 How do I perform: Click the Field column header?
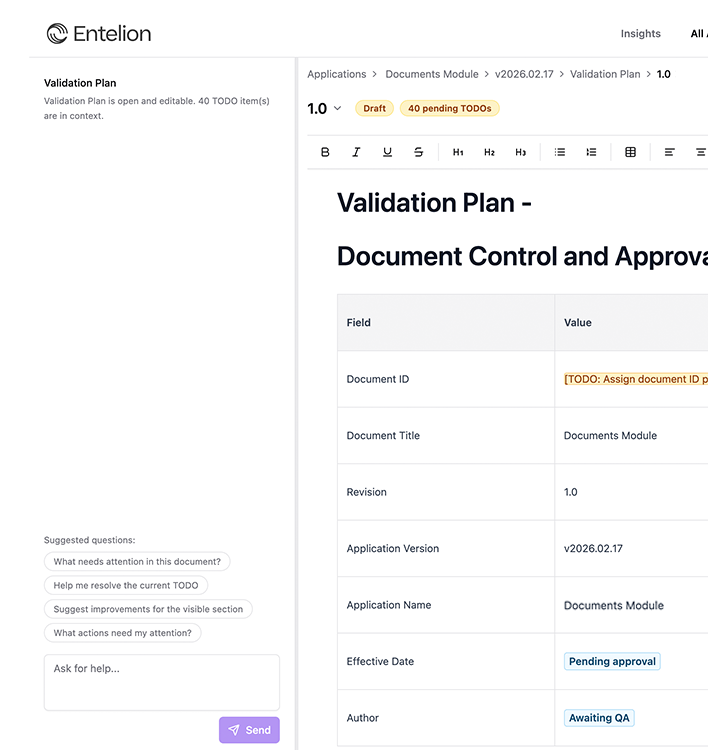446,323
